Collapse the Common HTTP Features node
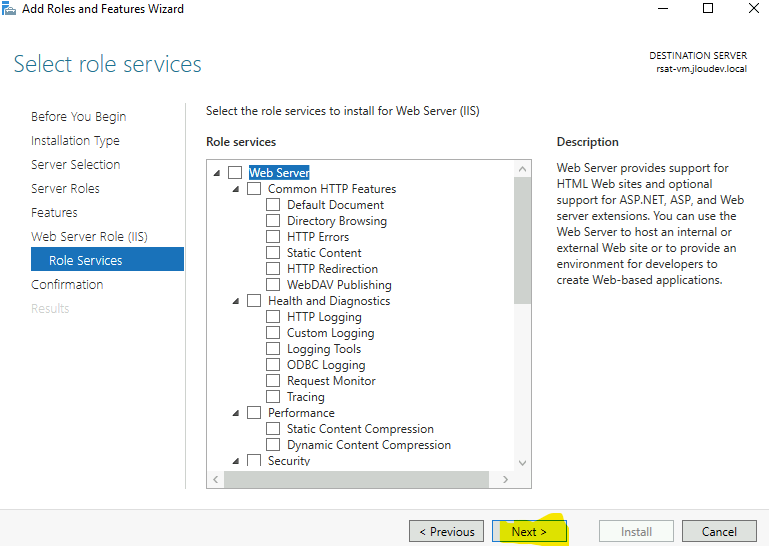 [236, 189]
